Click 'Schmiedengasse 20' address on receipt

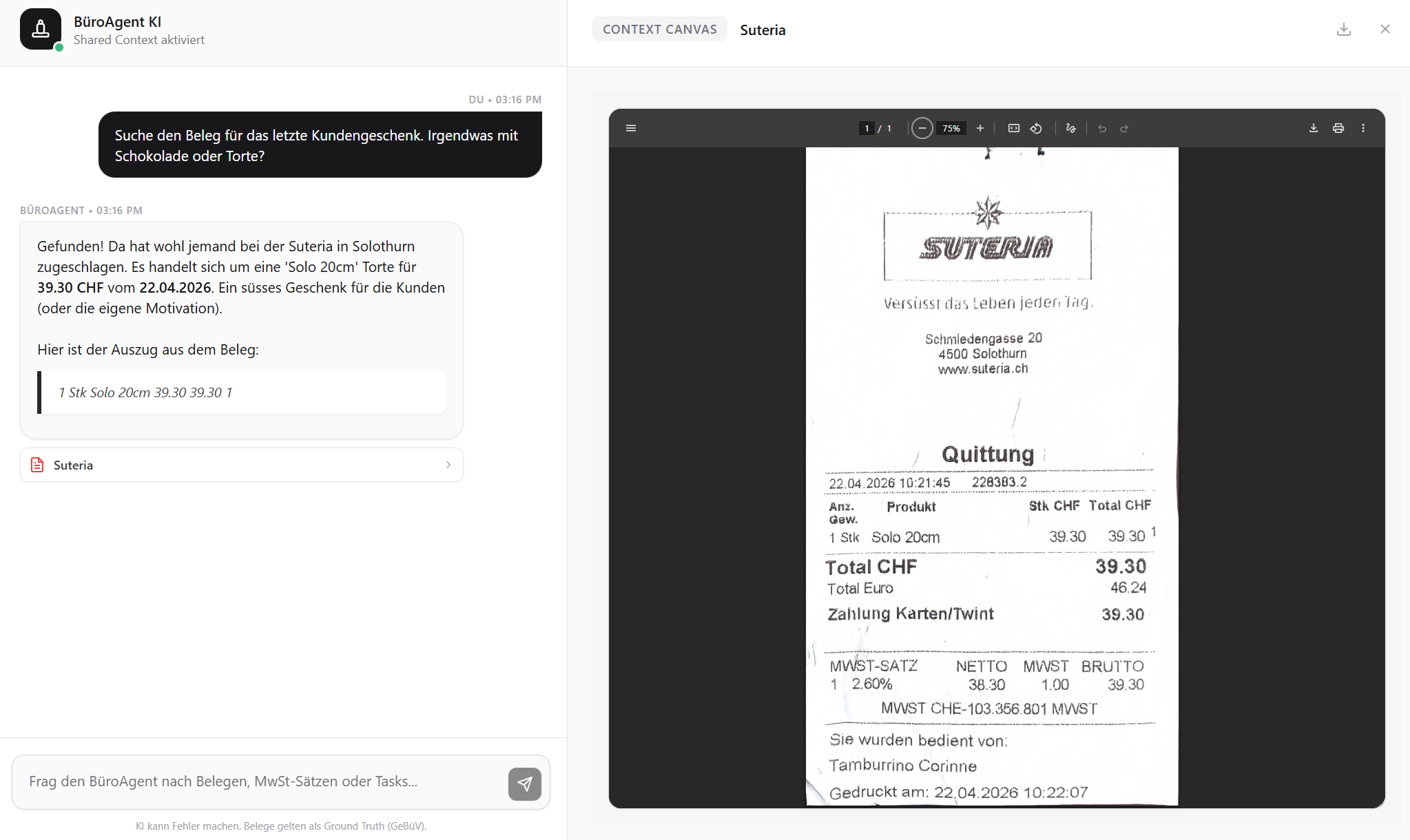pyautogui.click(x=983, y=338)
